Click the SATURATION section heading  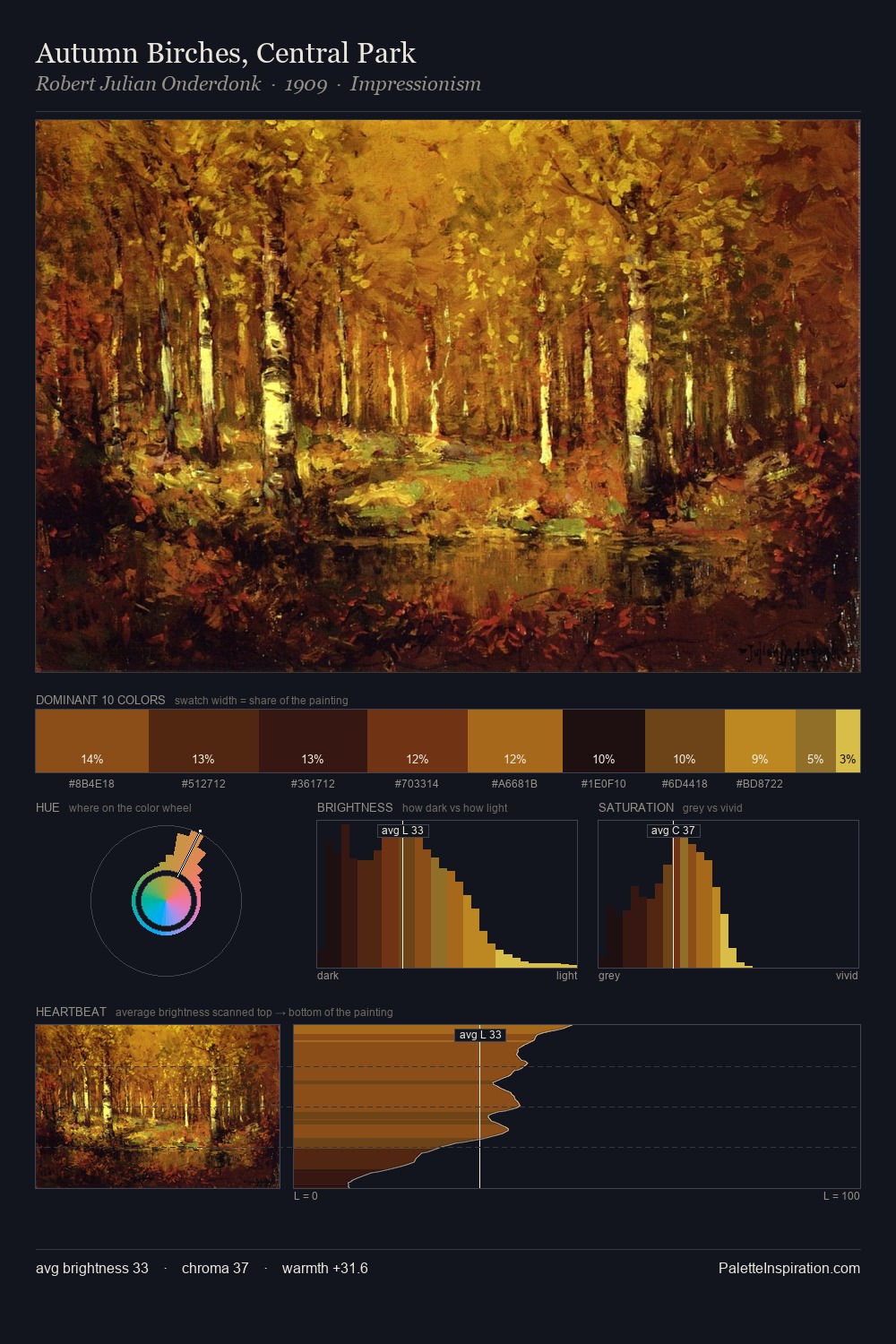(x=636, y=807)
